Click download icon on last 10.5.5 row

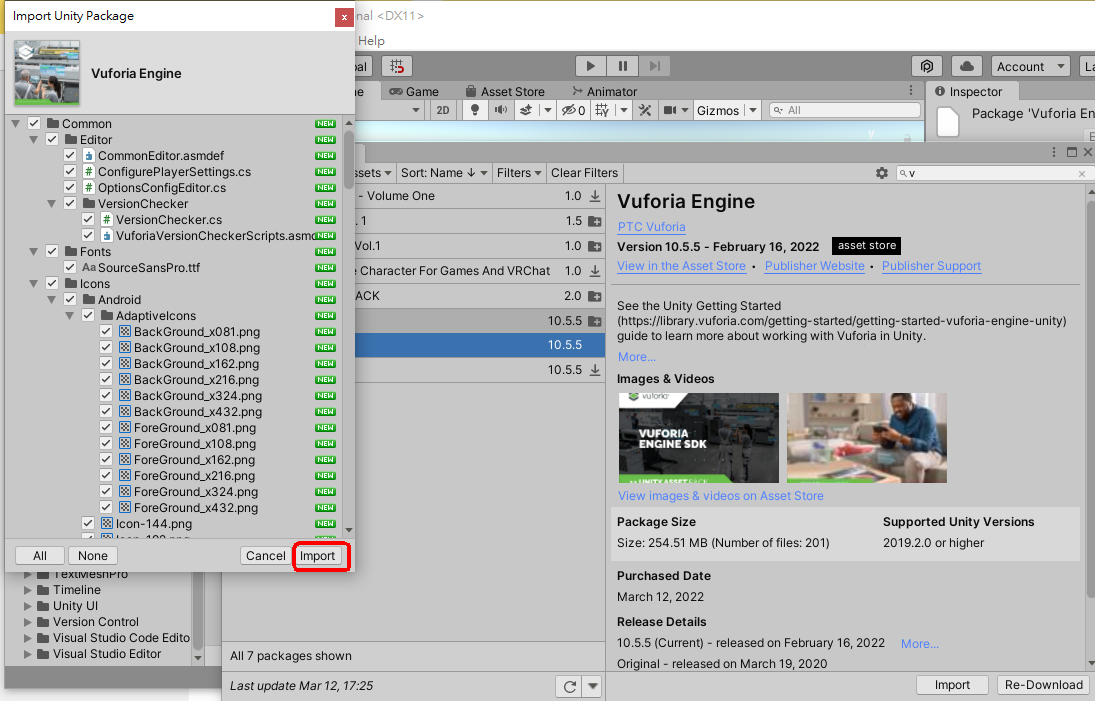[x=595, y=370]
